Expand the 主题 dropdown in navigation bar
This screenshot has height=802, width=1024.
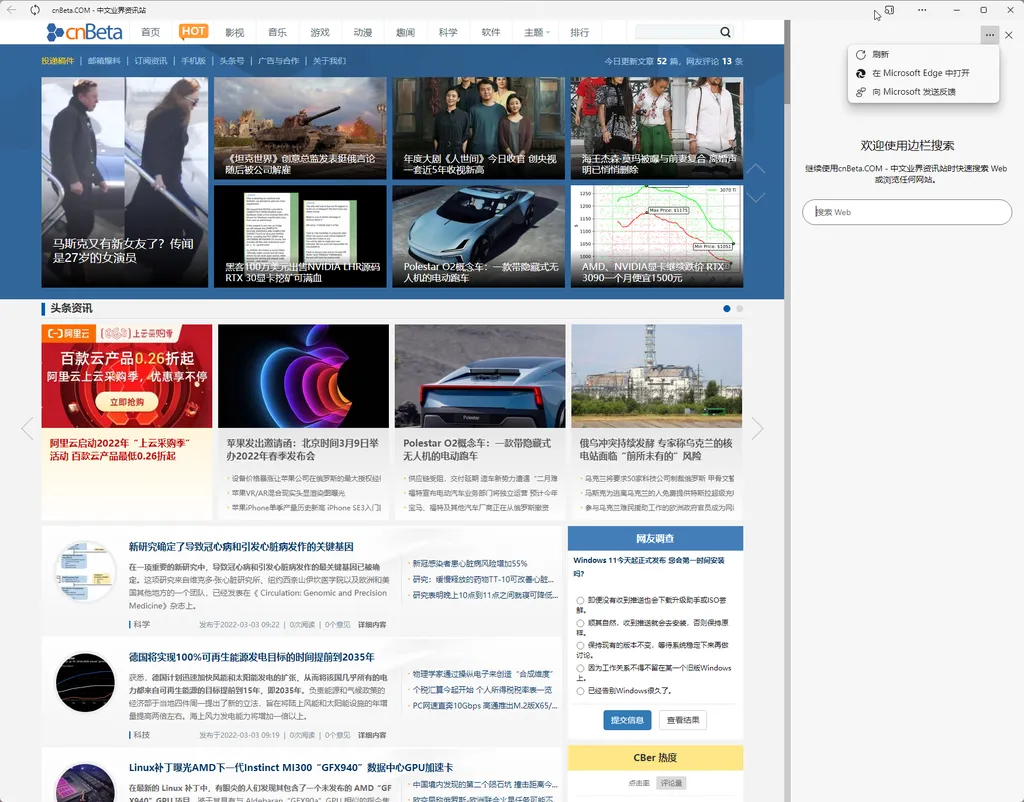pyautogui.click(x=537, y=32)
